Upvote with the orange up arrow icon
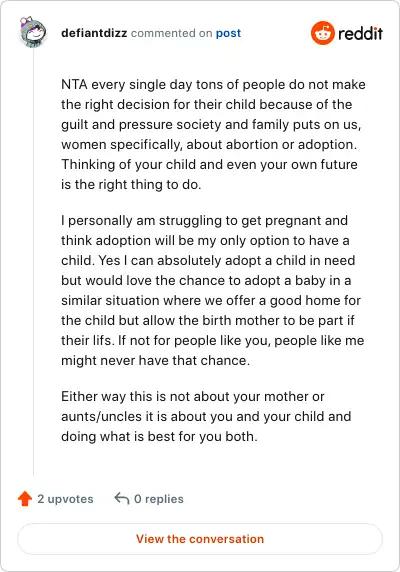The image size is (400, 572). [25, 499]
